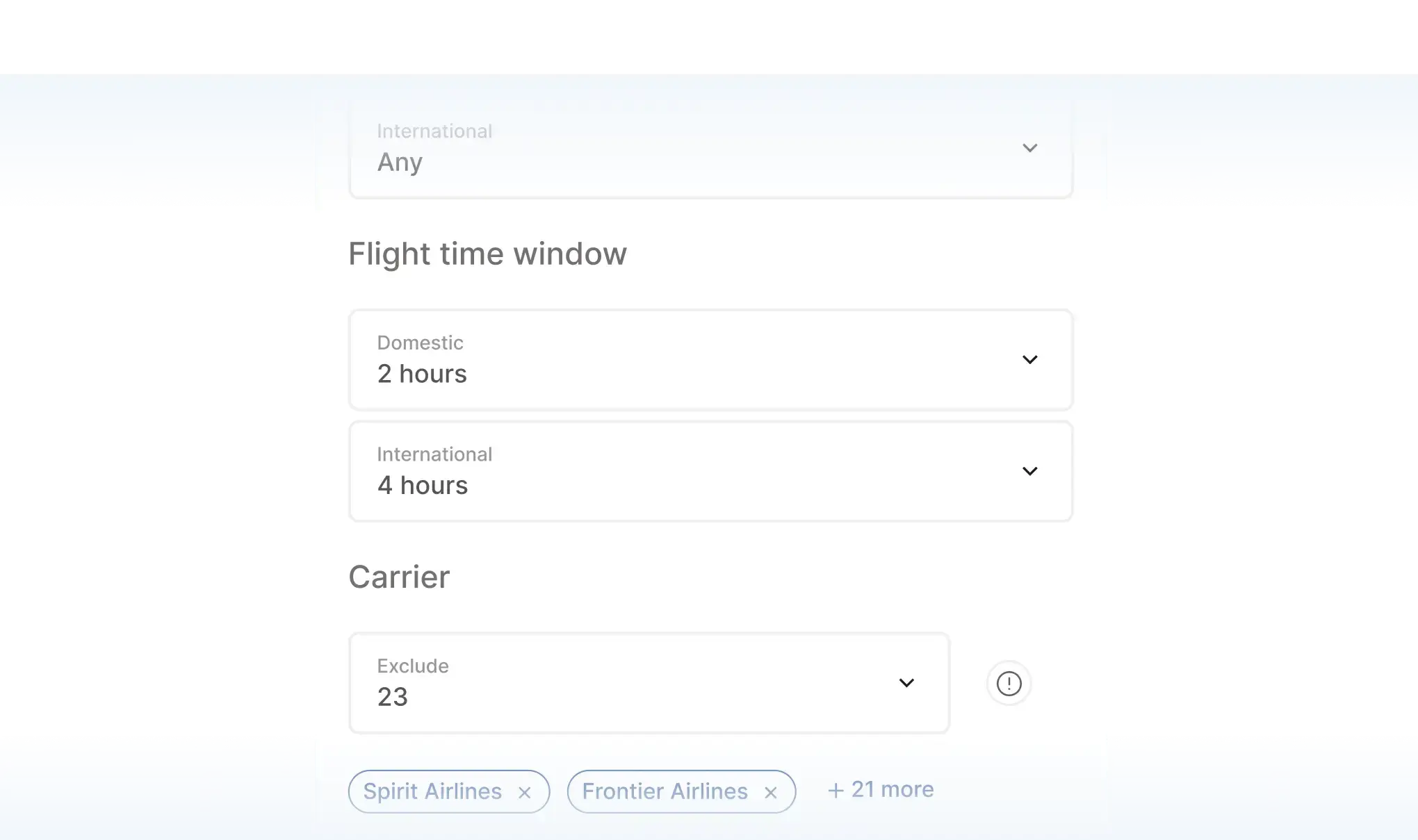Click the chevron on the Exclude 23 field
Image resolution: width=1418 pixels, height=840 pixels.
(906, 683)
